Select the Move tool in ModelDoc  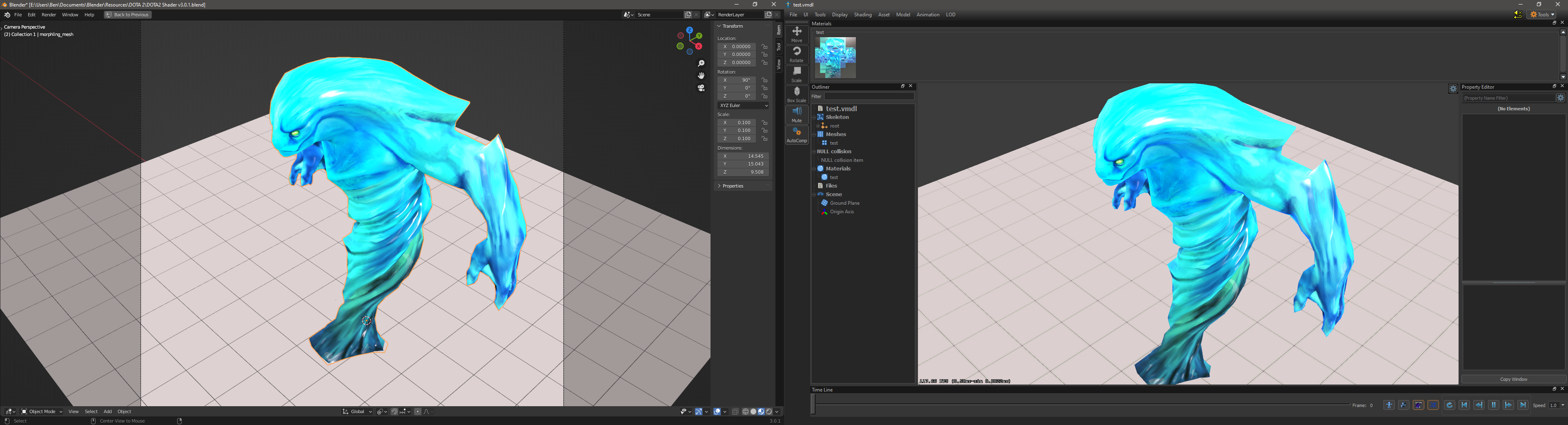click(797, 34)
